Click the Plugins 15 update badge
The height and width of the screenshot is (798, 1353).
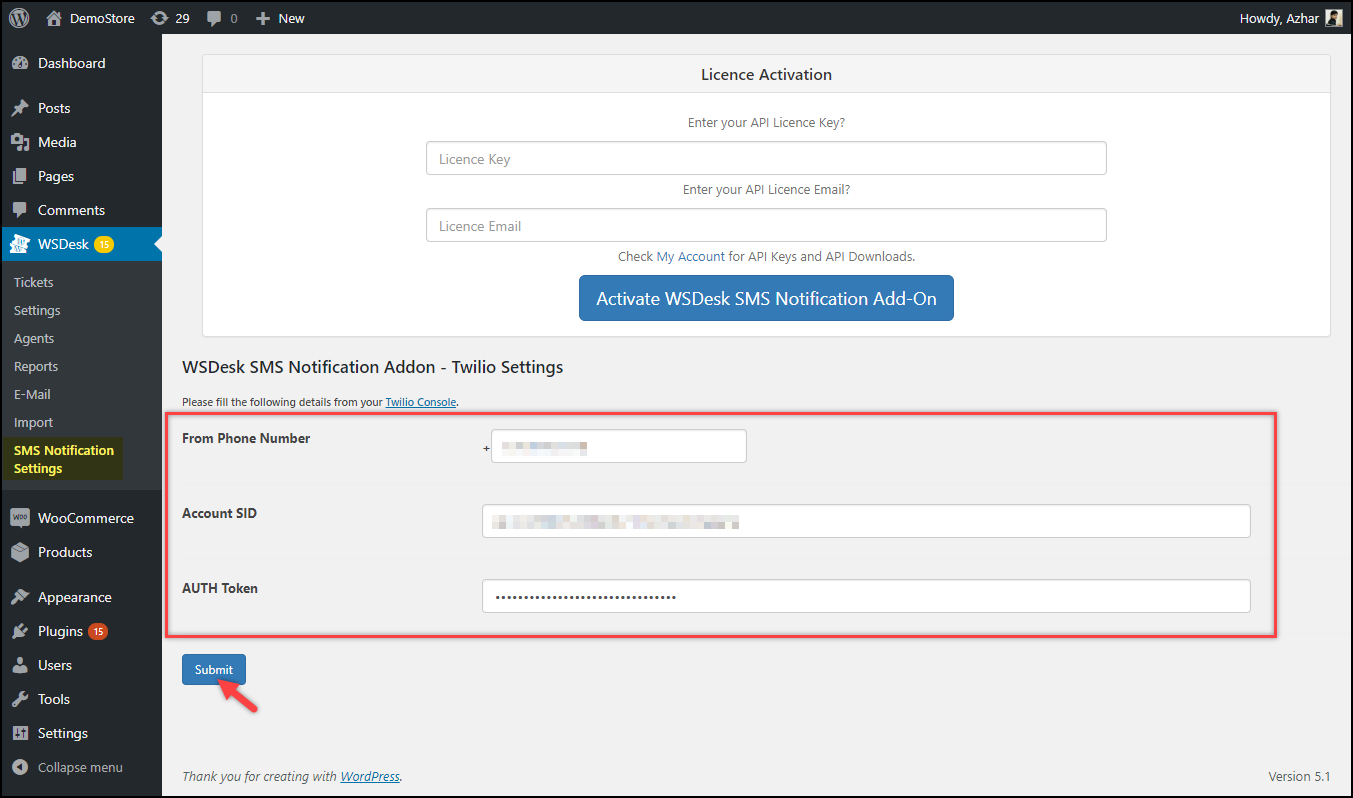pos(98,631)
